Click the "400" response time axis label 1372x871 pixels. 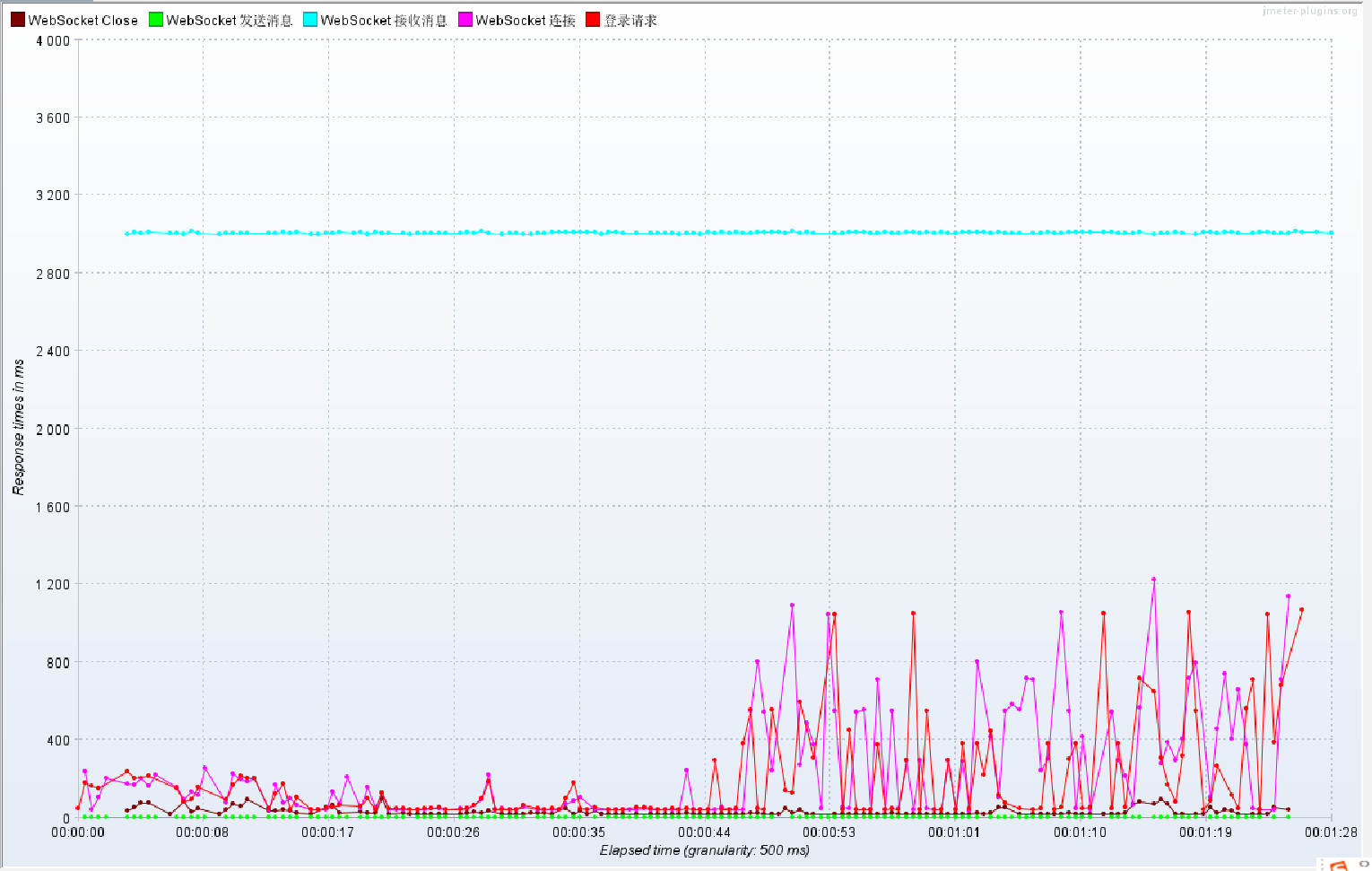click(x=59, y=740)
